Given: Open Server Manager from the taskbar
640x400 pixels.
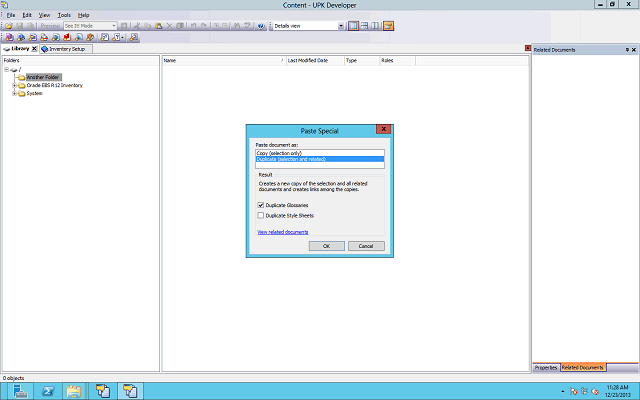Looking at the screenshot, I should pyautogui.click(x=20, y=391).
